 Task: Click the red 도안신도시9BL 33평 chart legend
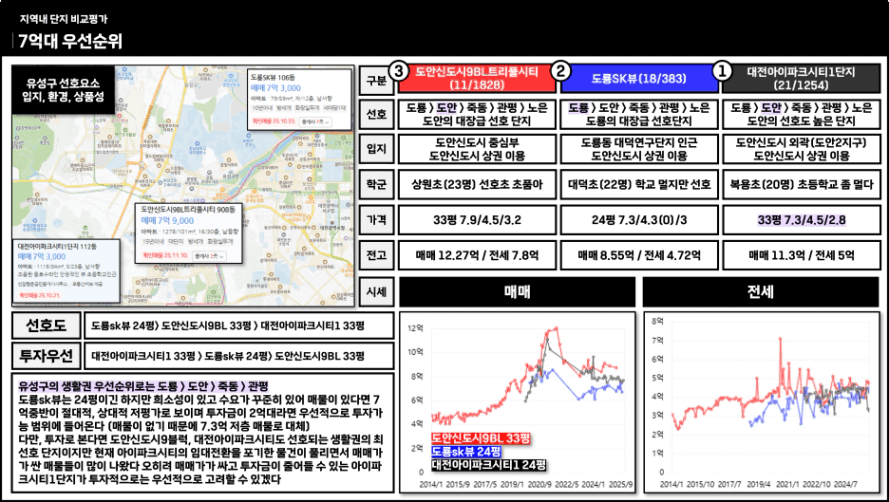tap(481, 438)
